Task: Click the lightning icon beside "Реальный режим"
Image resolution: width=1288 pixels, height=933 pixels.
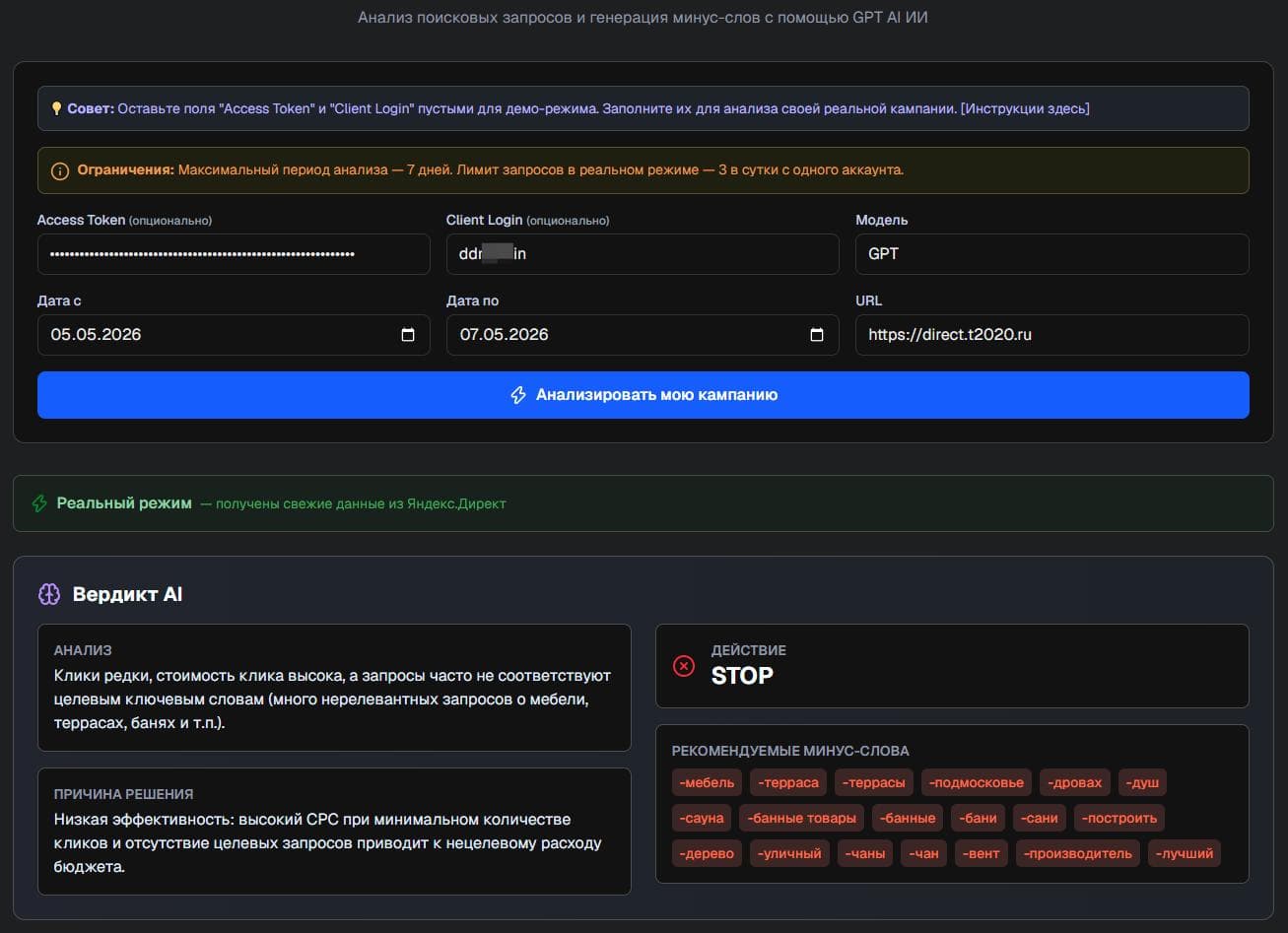Action: pyautogui.click(x=39, y=503)
